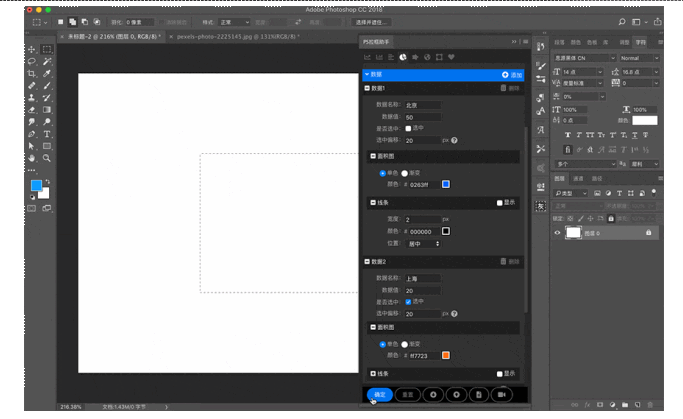Viewport: 683px width, 419px height.
Task: Select the Eyedropper tool
Action: (x=47, y=74)
